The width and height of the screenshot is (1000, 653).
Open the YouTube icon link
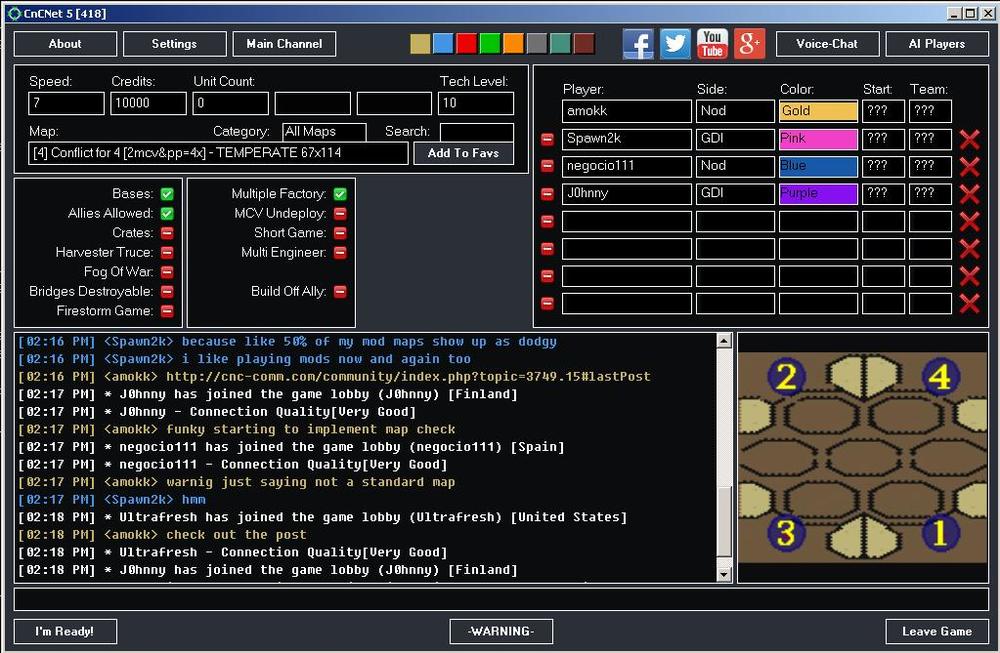click(x=712, y=44)
